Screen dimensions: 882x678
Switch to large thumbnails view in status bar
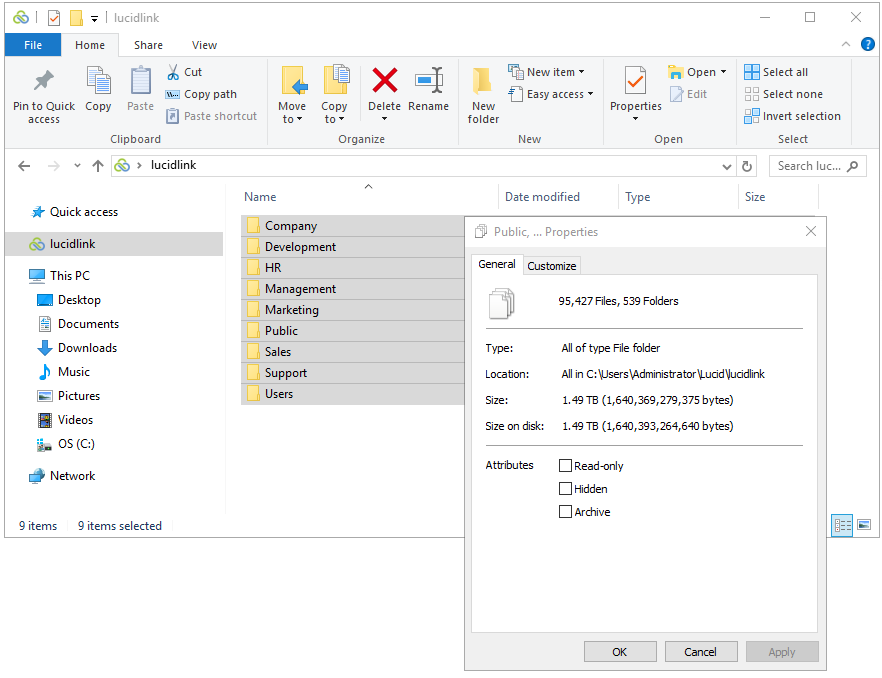[863, 525]
